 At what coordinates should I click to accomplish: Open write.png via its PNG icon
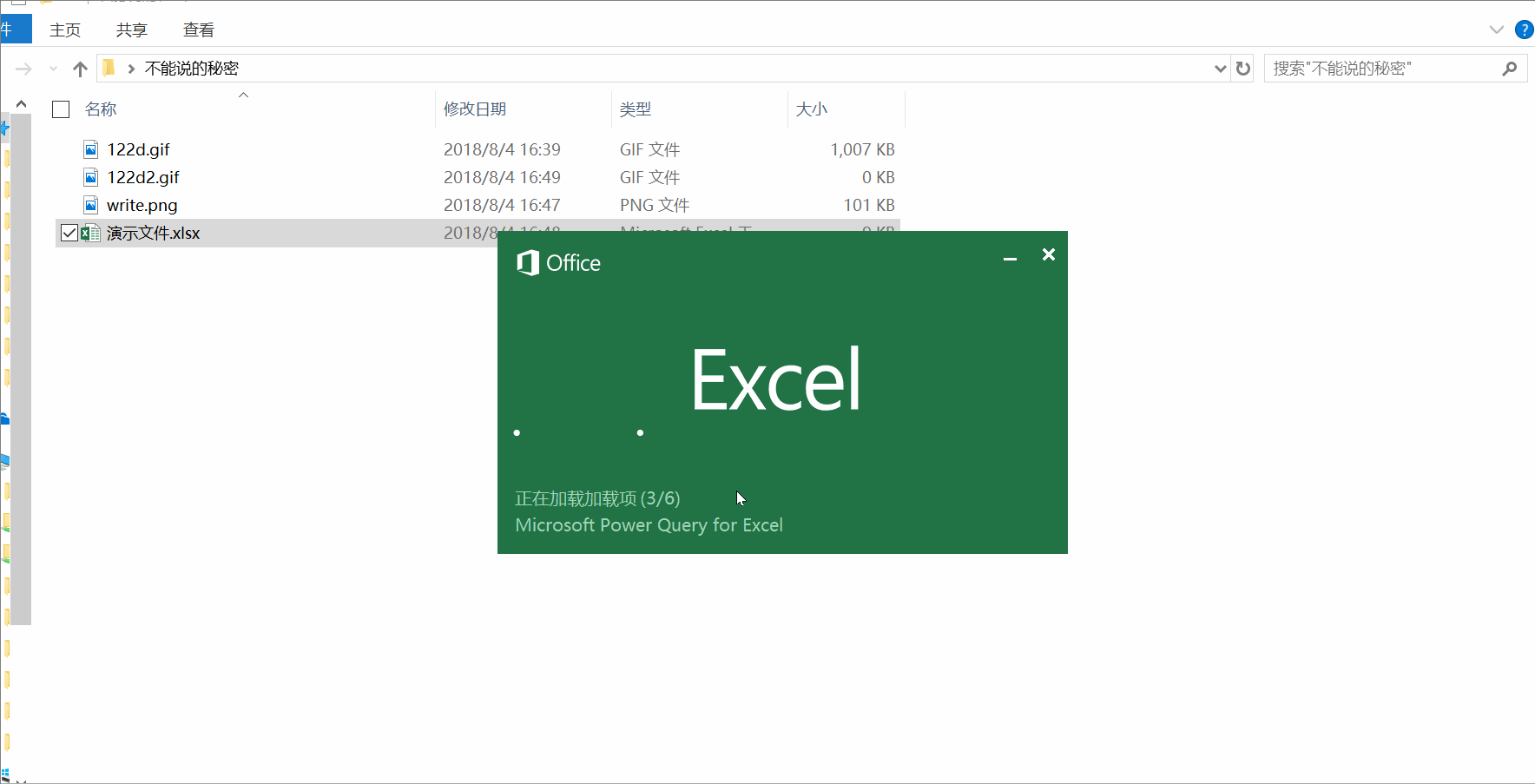90,205
